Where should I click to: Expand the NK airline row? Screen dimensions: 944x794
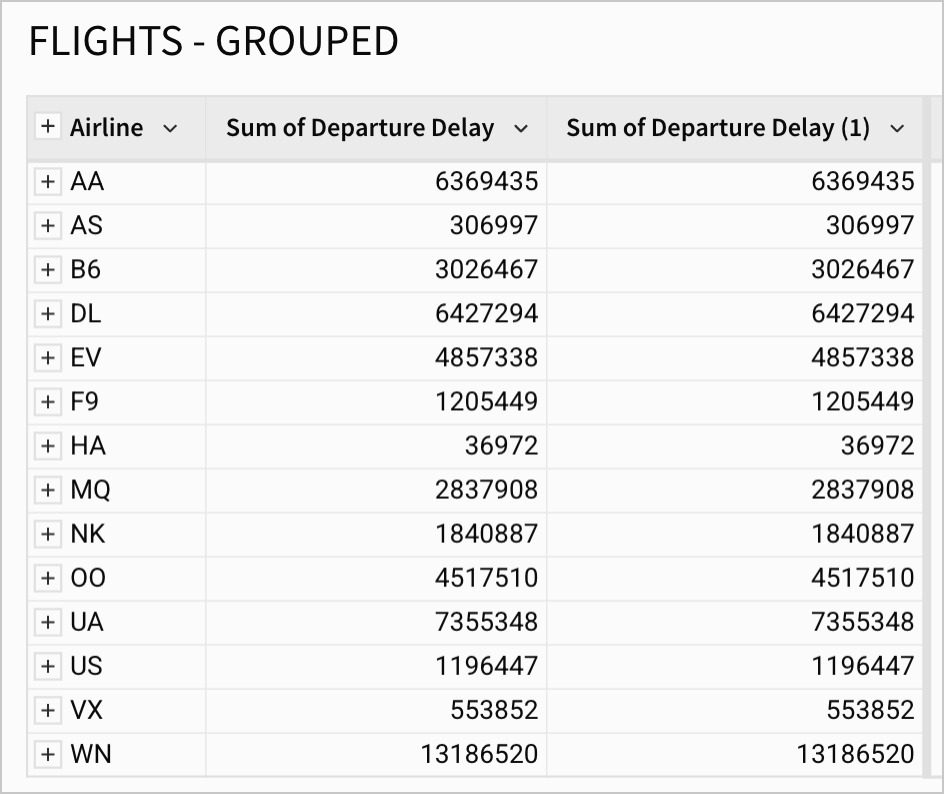[47, 533]
